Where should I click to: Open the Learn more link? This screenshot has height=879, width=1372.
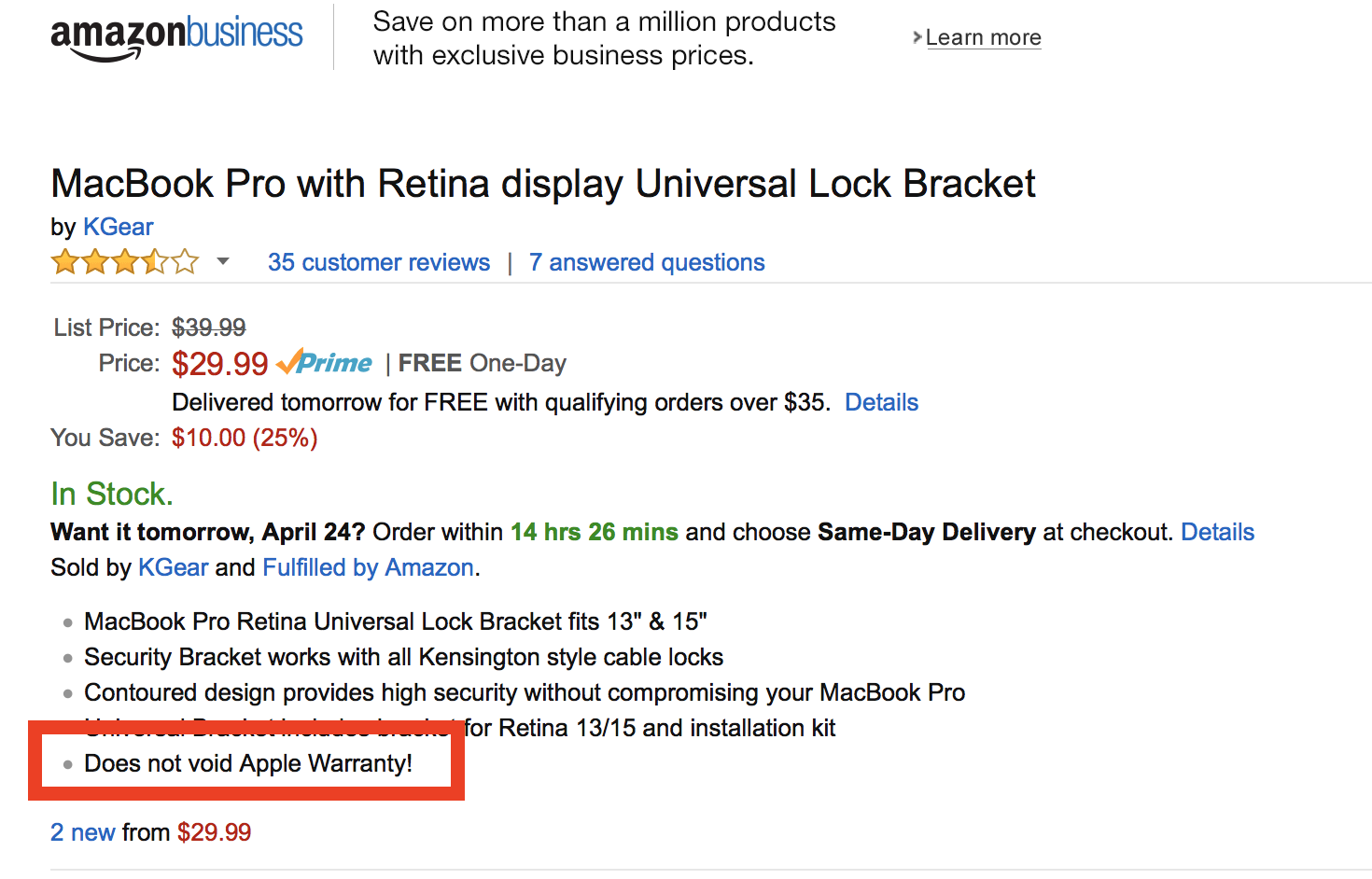coord(983,37)
